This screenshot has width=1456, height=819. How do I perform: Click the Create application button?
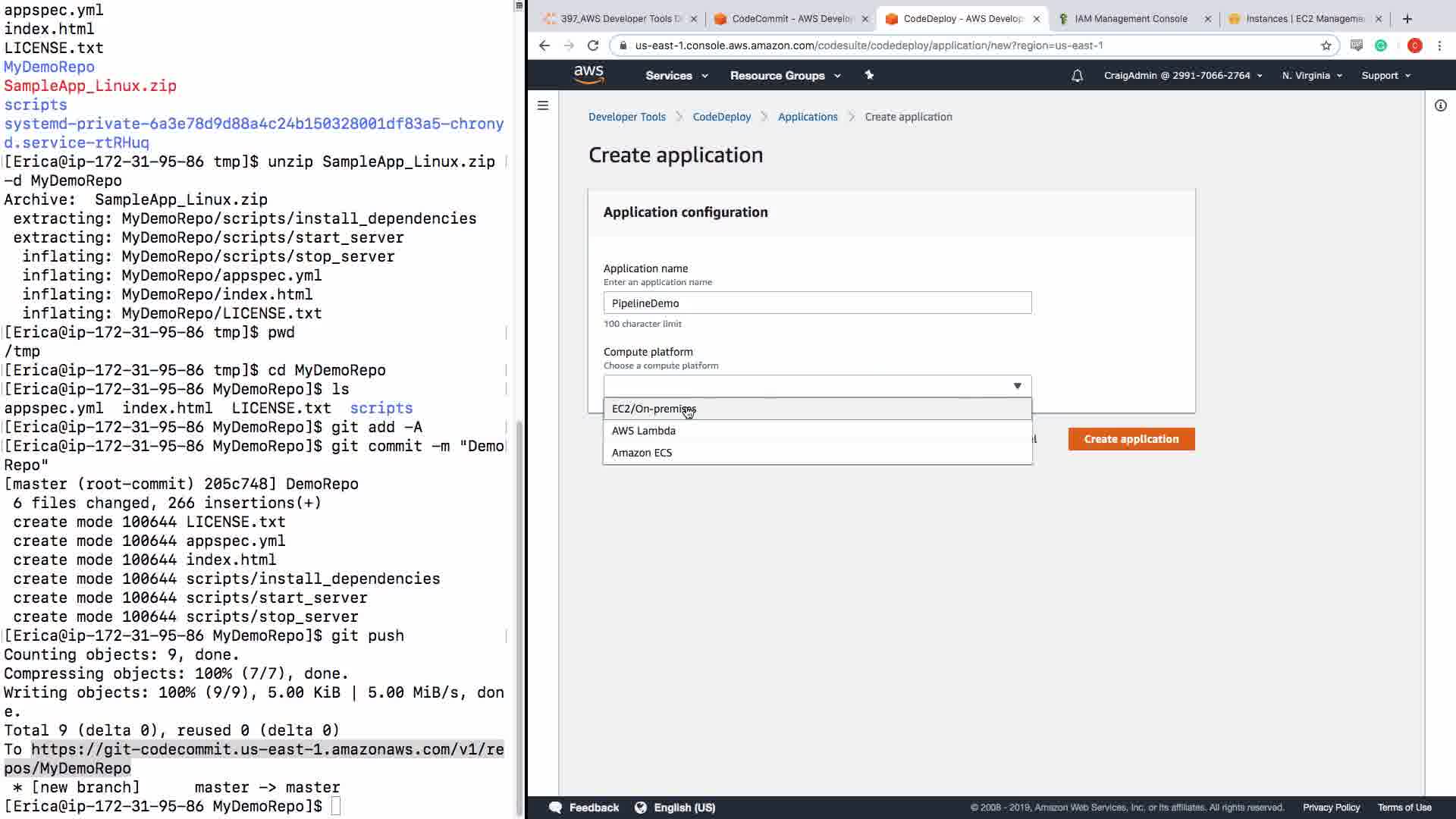1131,439
